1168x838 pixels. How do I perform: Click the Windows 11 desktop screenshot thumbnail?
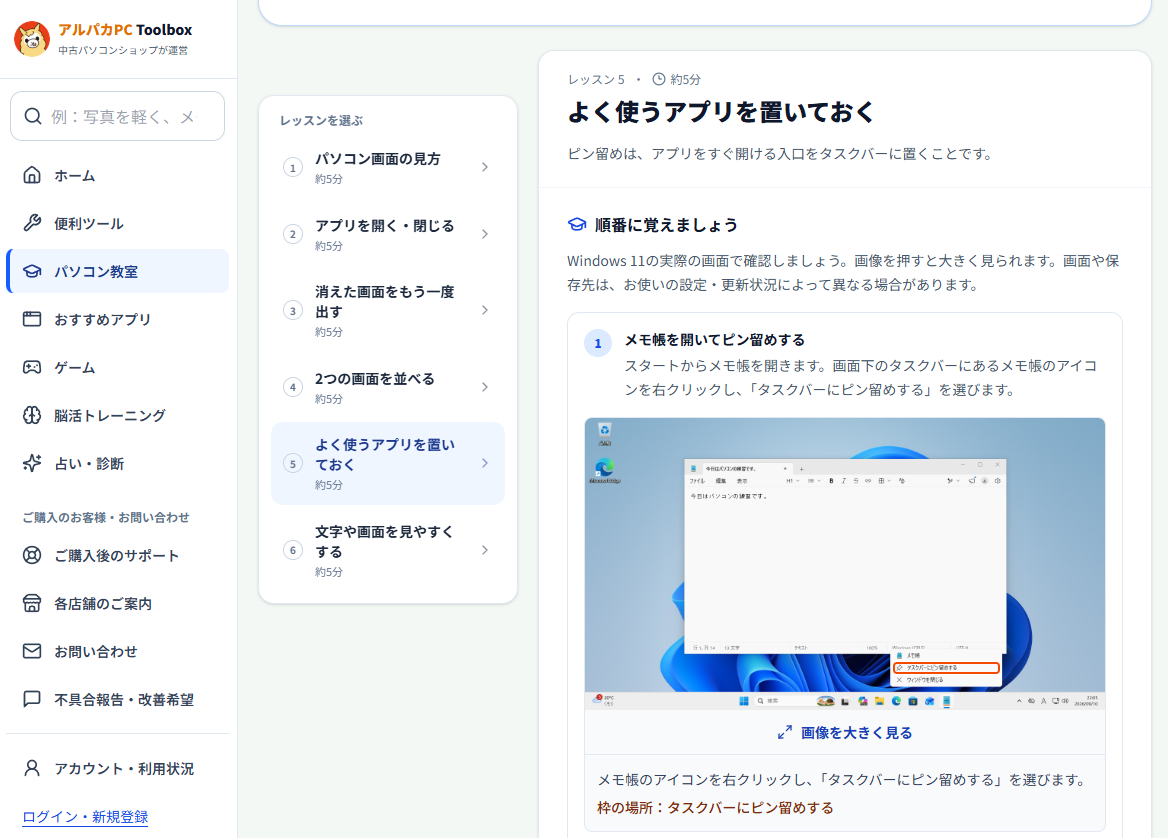845,564
